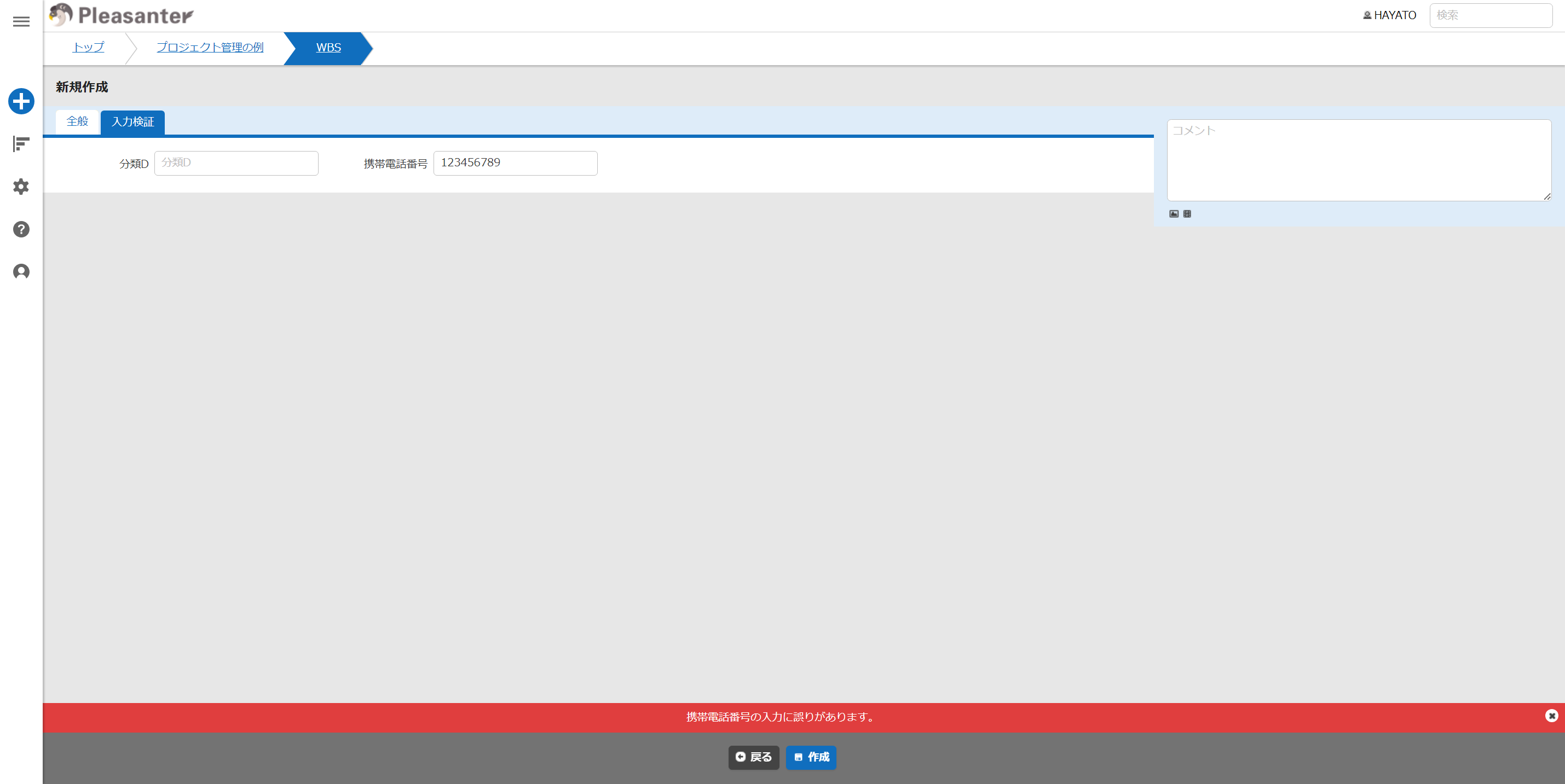
Task: Open the settings gear icon
Action: point(21,187)
